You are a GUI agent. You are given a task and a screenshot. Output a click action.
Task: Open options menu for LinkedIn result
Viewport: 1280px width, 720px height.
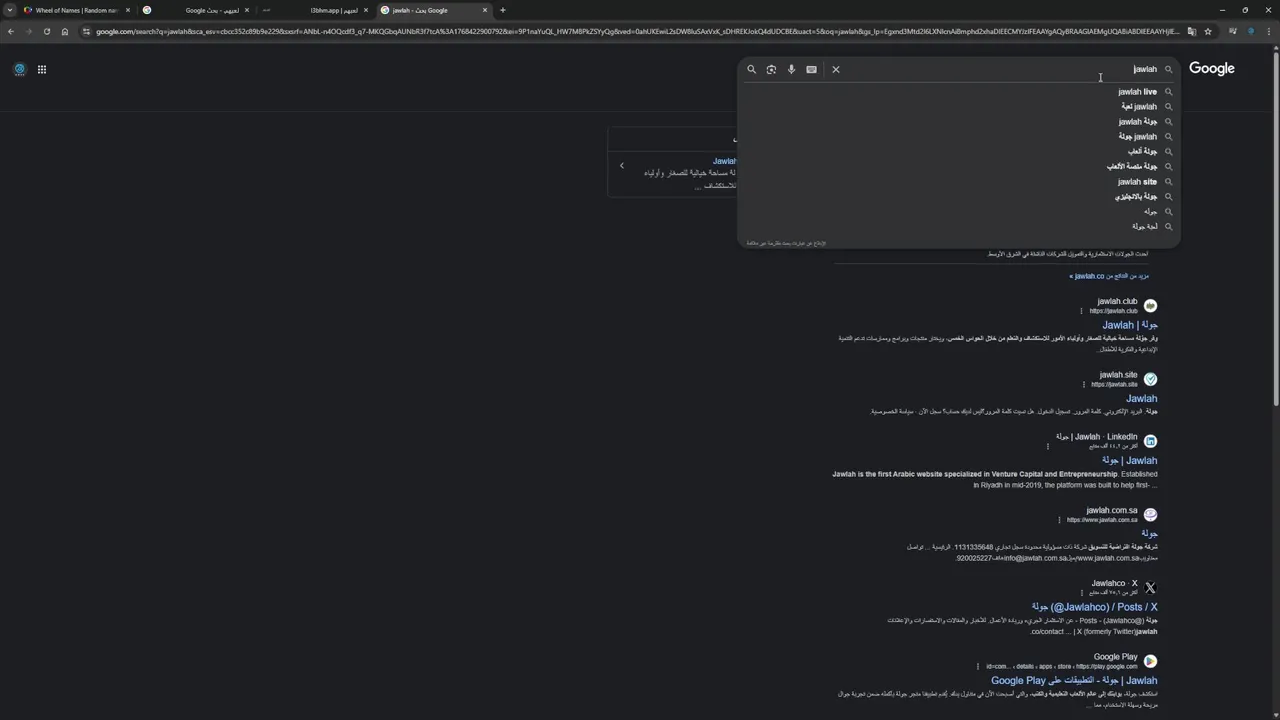tap(1047, 446)
